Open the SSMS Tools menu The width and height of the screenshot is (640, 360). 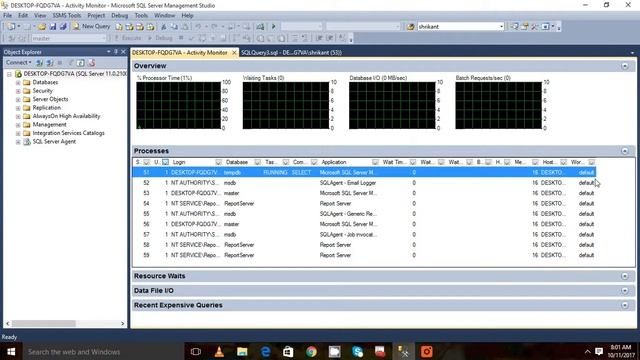tap(67, 16)
